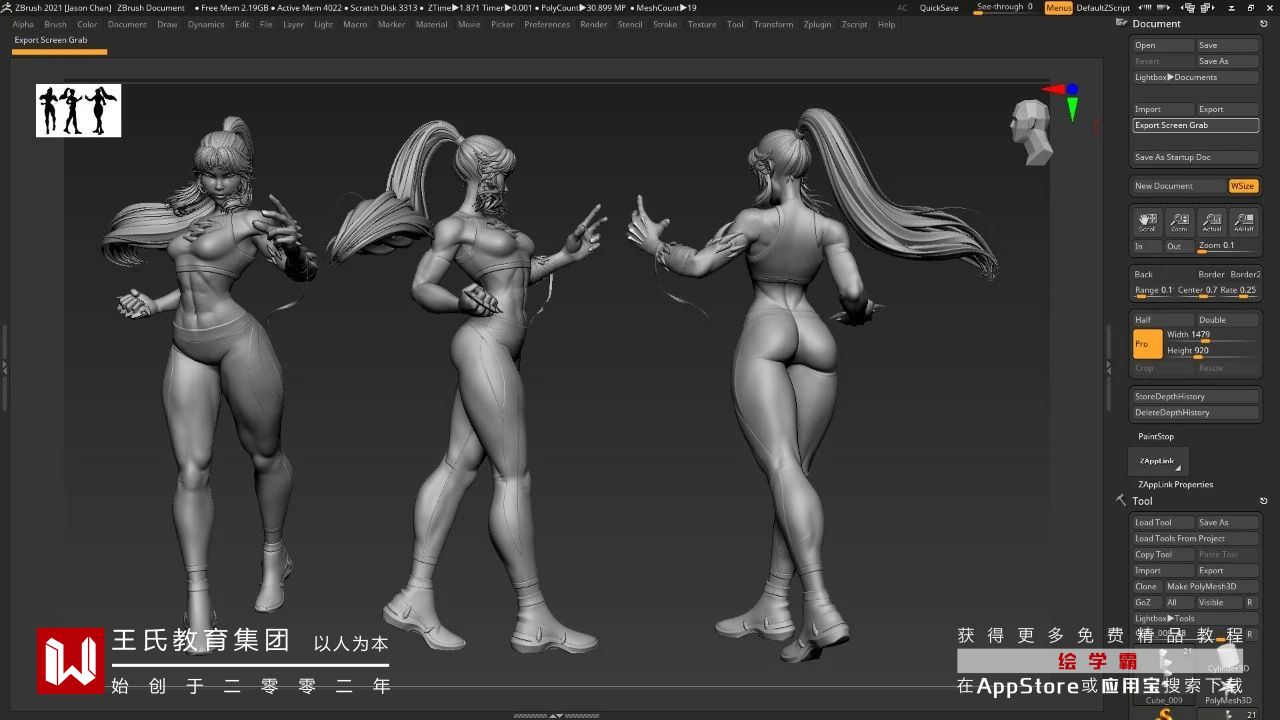Click the Document palette folder icon
Screen dimensions: 1280x720
1122,23
